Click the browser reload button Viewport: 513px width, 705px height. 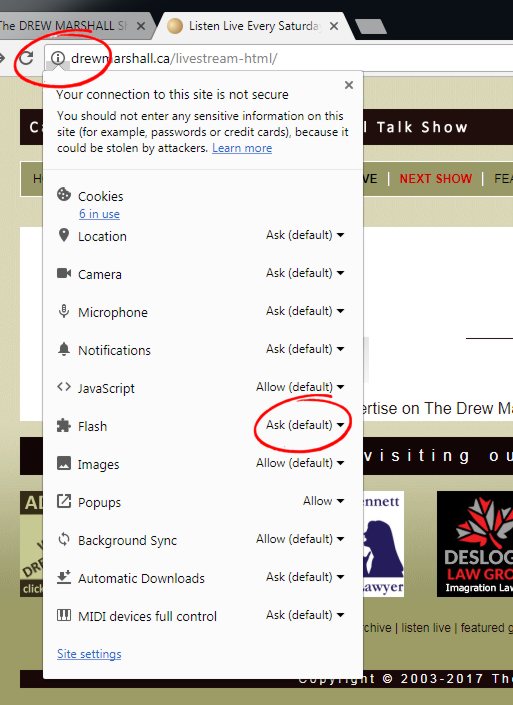click(x=27, y=58)
